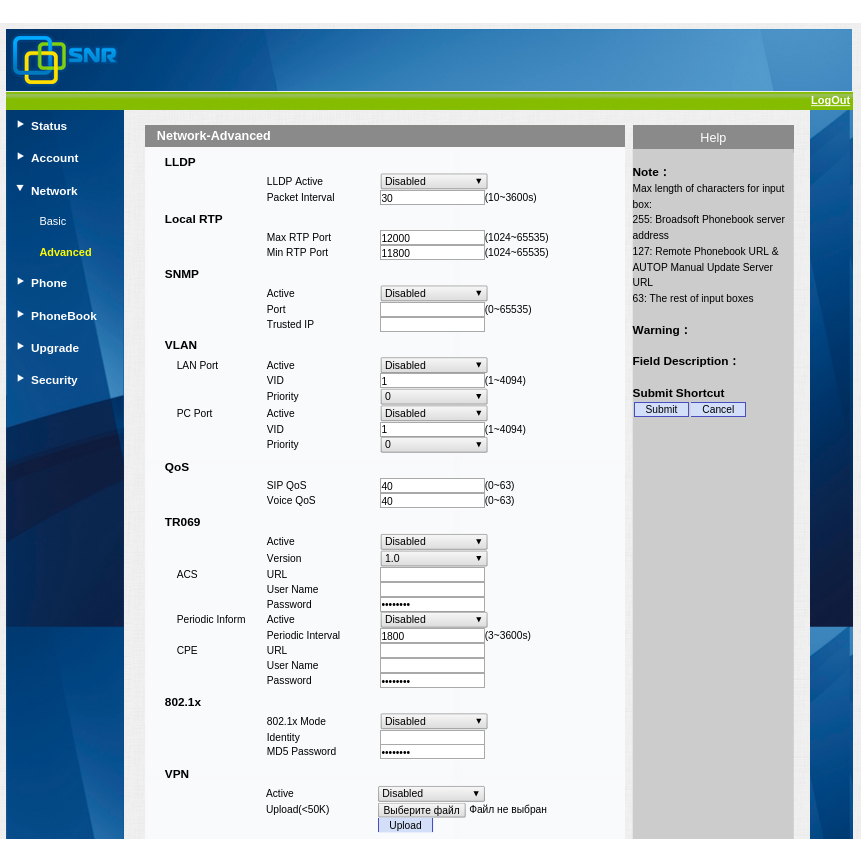The height and width of the screenshot is (861, 861).
Task: Open the PhoneBook menu section
Action: coord(63,316)
